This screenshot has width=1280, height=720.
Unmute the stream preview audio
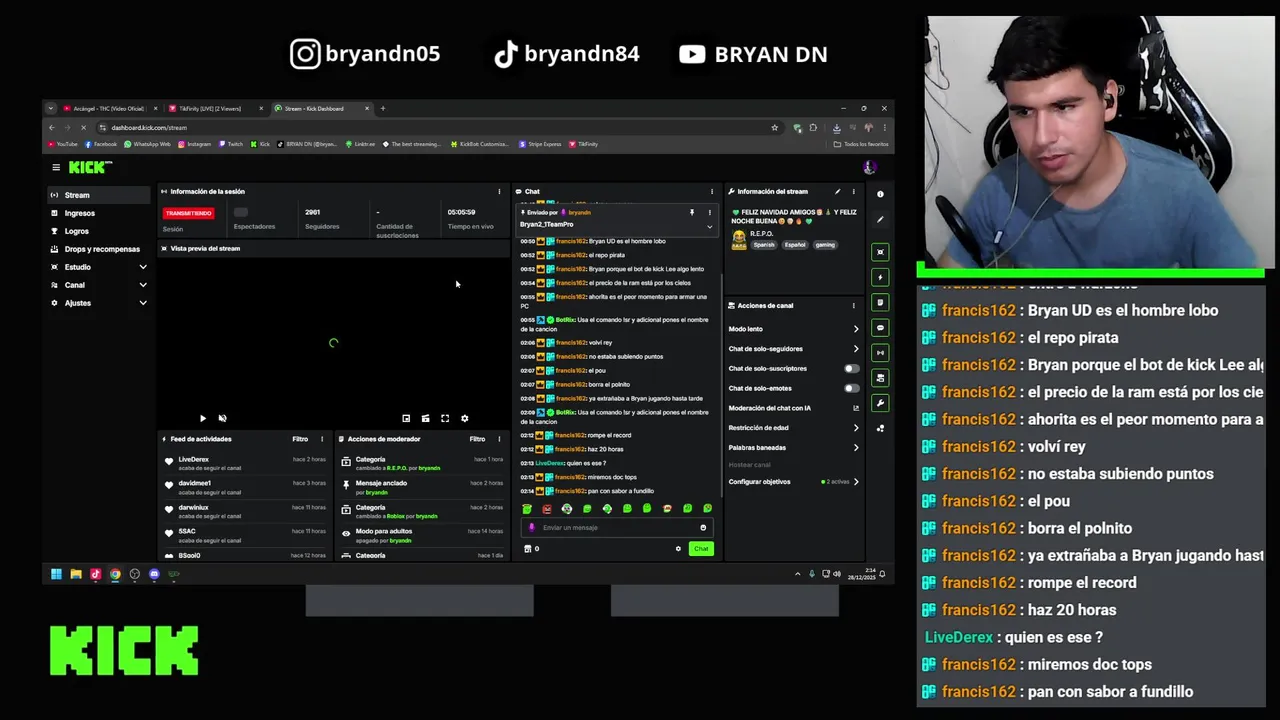coord(222,418)
